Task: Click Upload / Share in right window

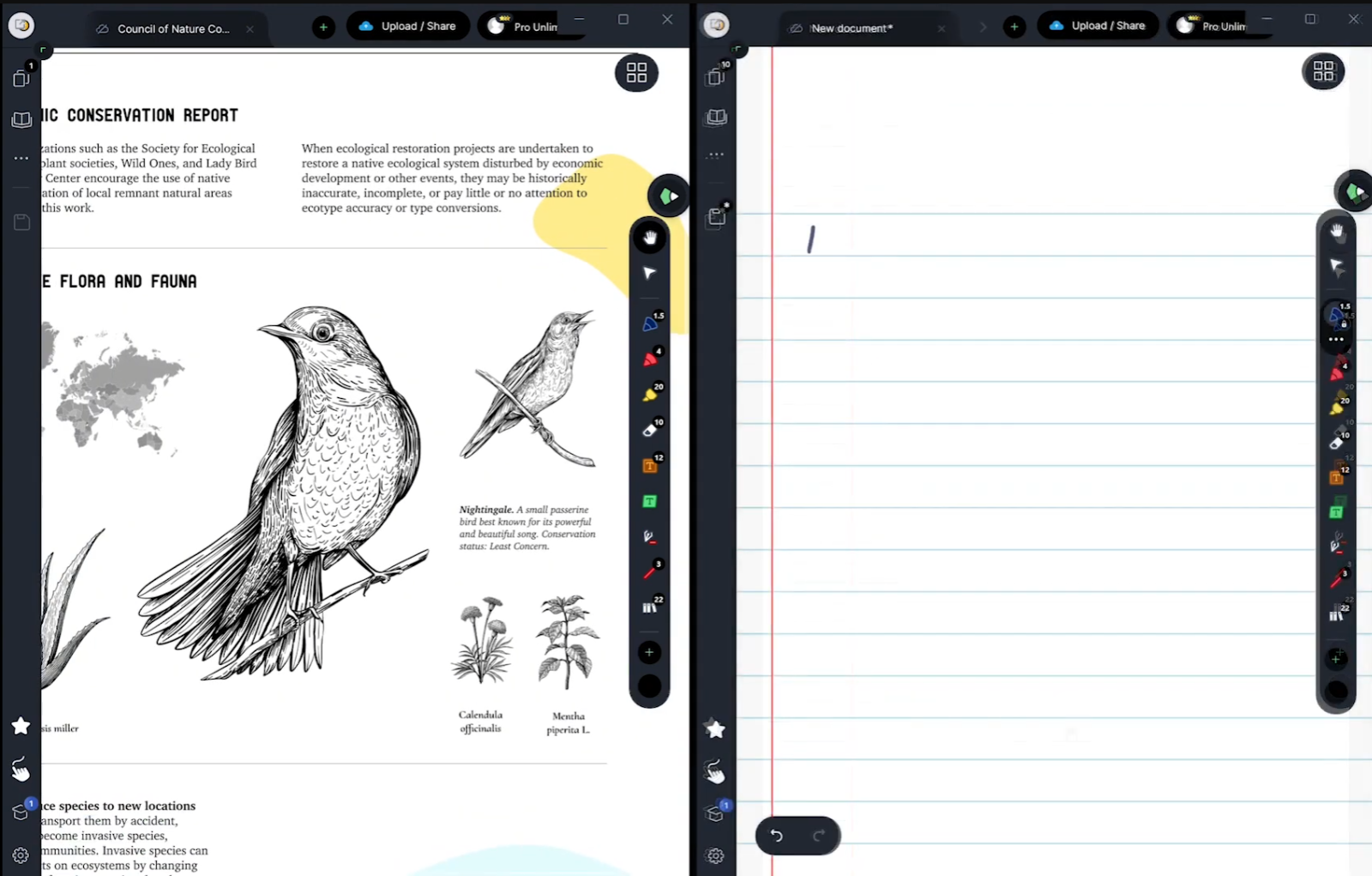Action: tap(1098, 26)
